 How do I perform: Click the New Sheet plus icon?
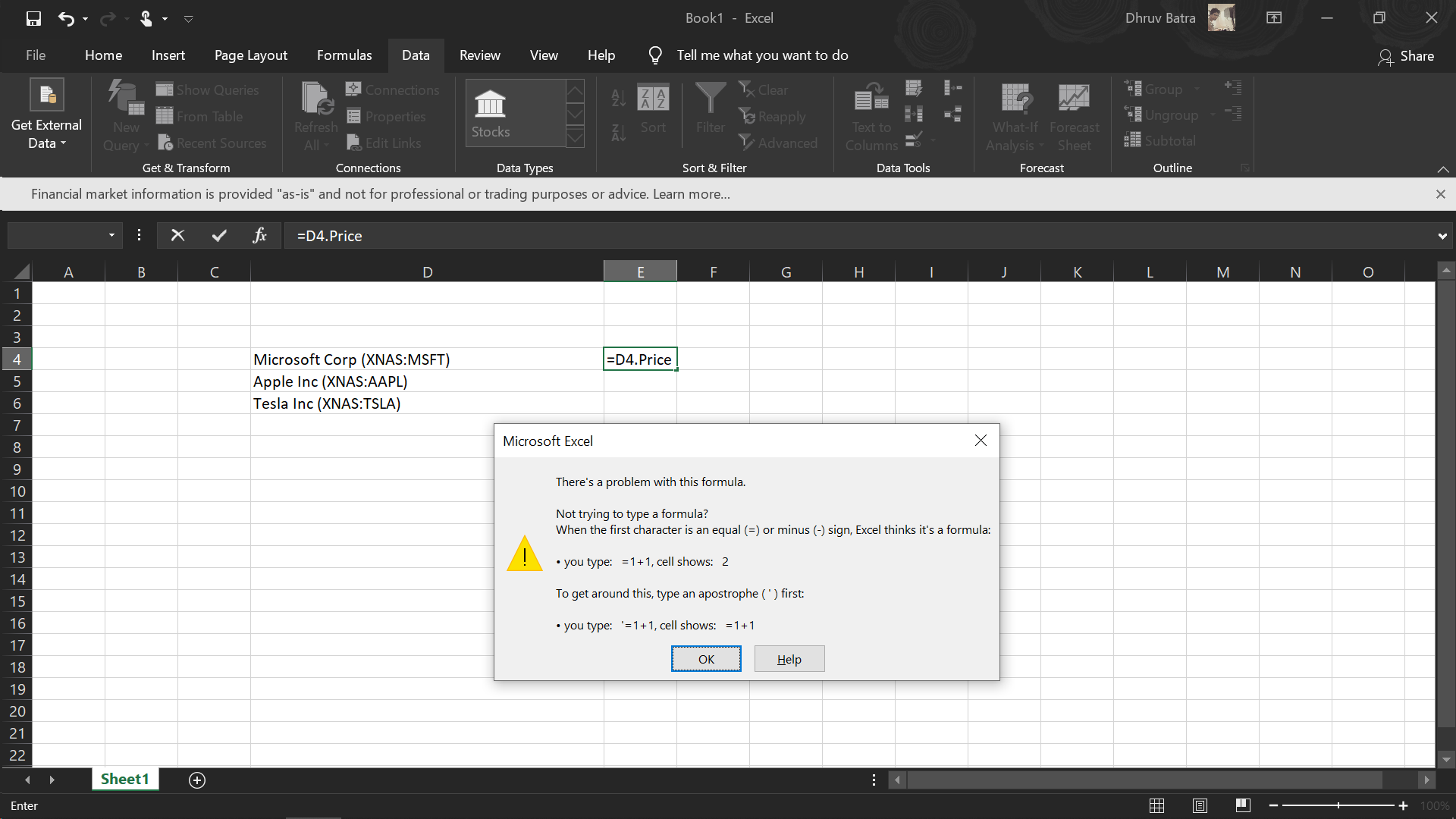click(197, 780)
